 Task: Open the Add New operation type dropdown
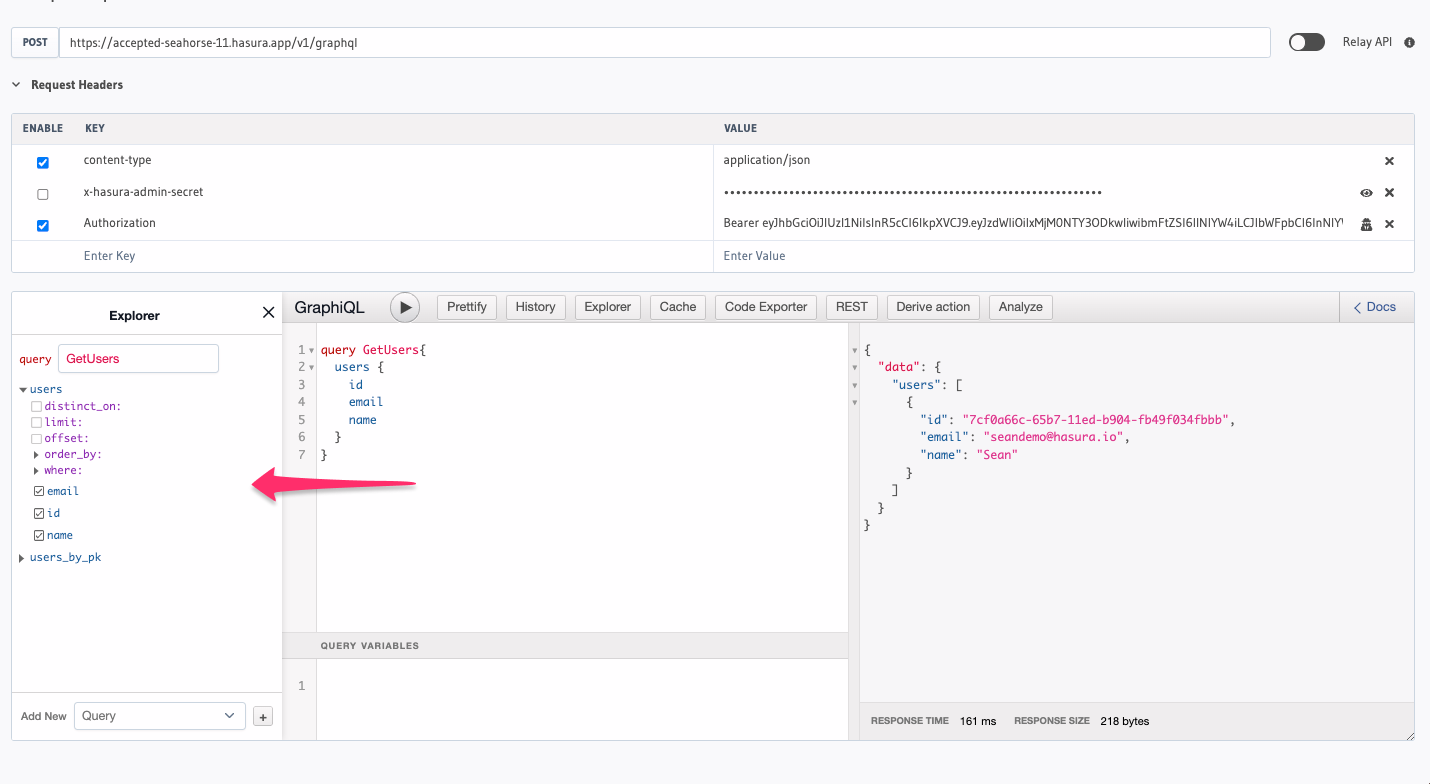(x=158, y=716)
